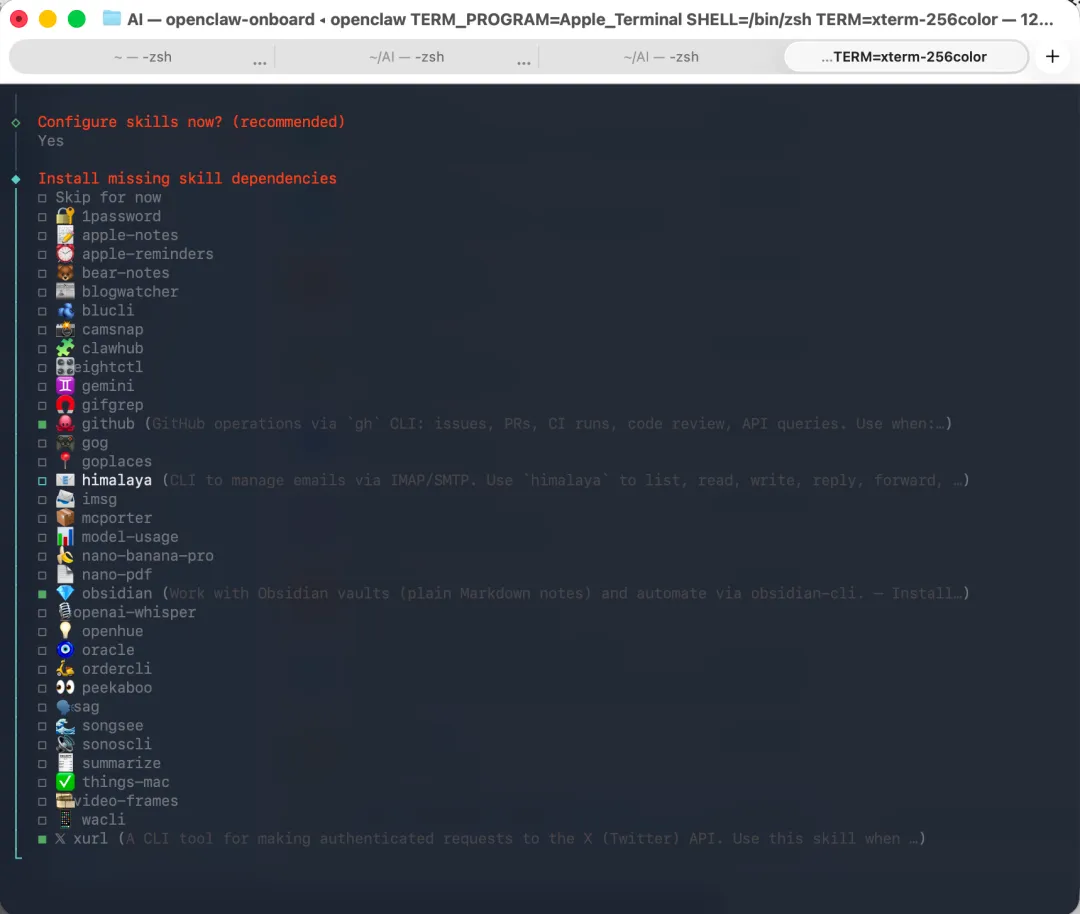1080x914 pixels.
Task: Click the goplaces pin icon
Action: tap(65, 461)
